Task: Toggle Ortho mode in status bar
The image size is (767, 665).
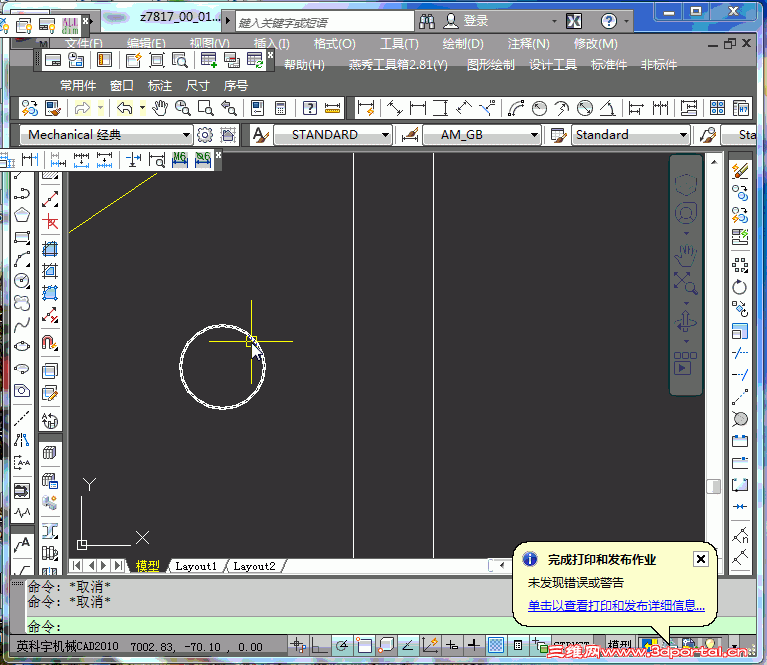Action: [x=319, y=646]
